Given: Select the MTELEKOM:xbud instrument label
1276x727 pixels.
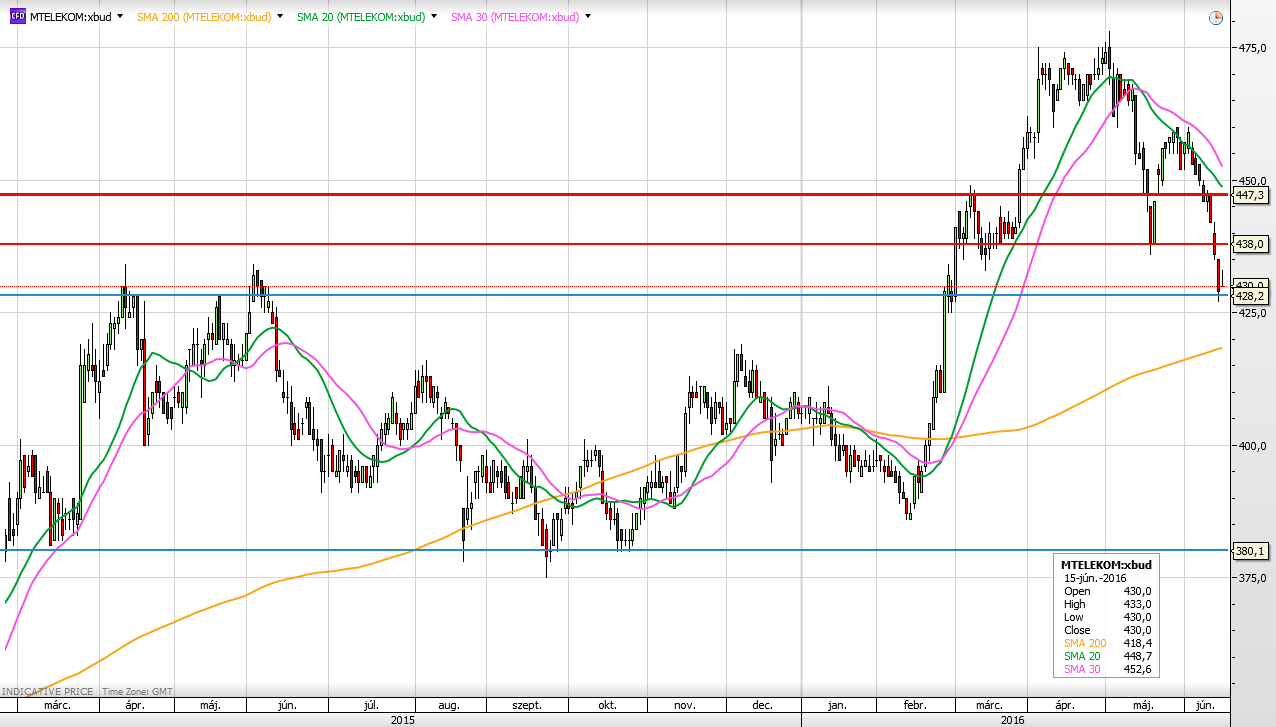Looking at the screenshot, I should tap(71, 17).
